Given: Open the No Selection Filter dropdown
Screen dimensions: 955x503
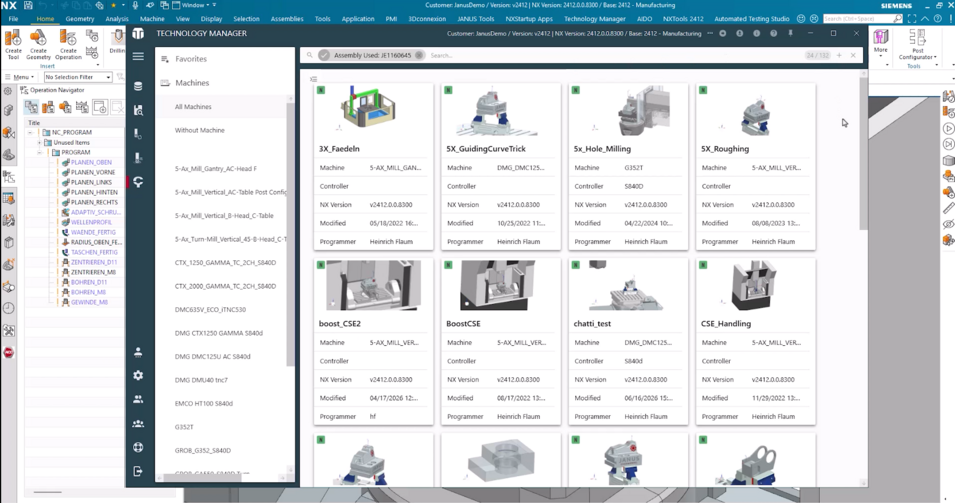Looking at the screenshot, I should coord(78,77).
